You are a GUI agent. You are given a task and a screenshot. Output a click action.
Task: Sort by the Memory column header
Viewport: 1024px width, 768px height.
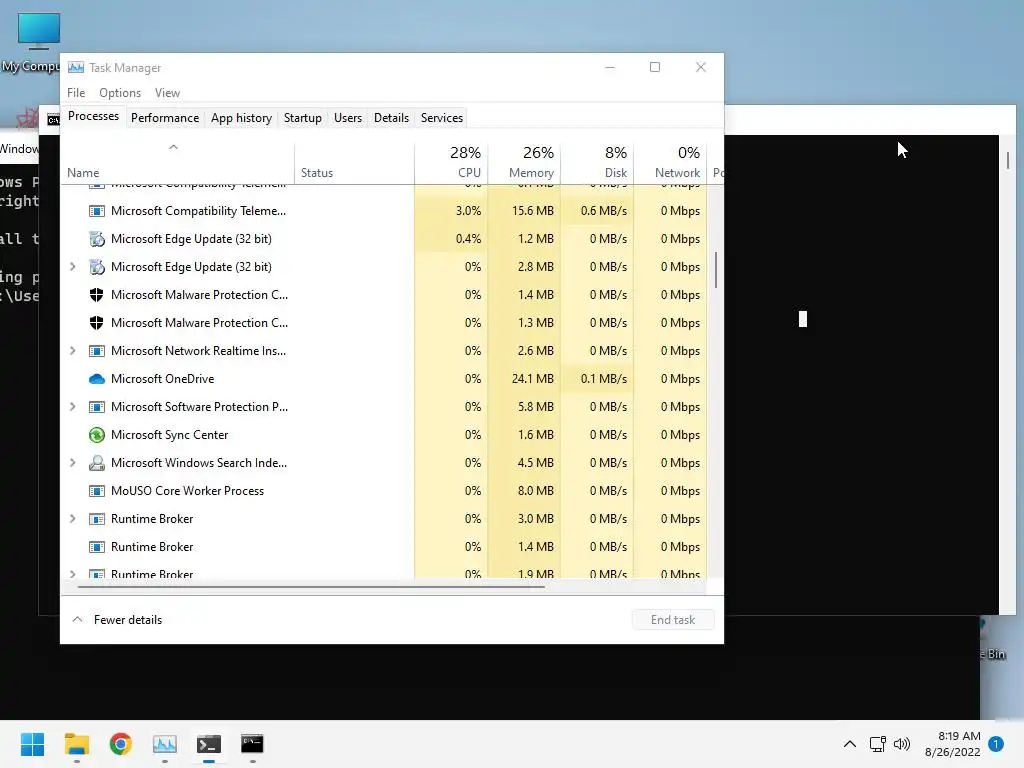pyautogui.click(x=524, y=163)
